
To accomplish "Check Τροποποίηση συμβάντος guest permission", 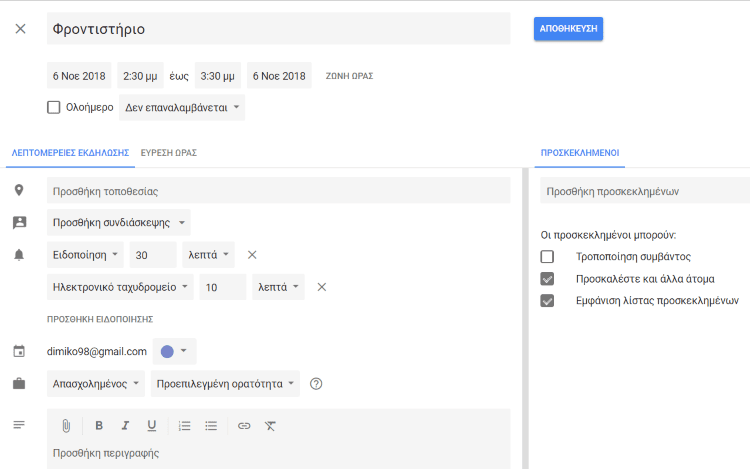I will pos(547,257).
